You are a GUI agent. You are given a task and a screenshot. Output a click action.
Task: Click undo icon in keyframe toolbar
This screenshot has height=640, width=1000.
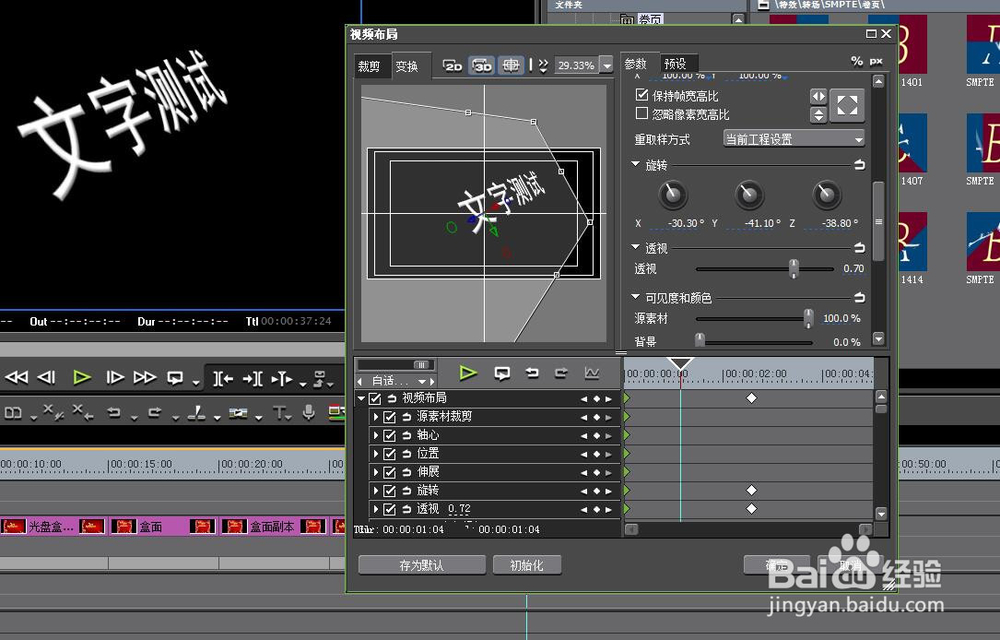531,373
